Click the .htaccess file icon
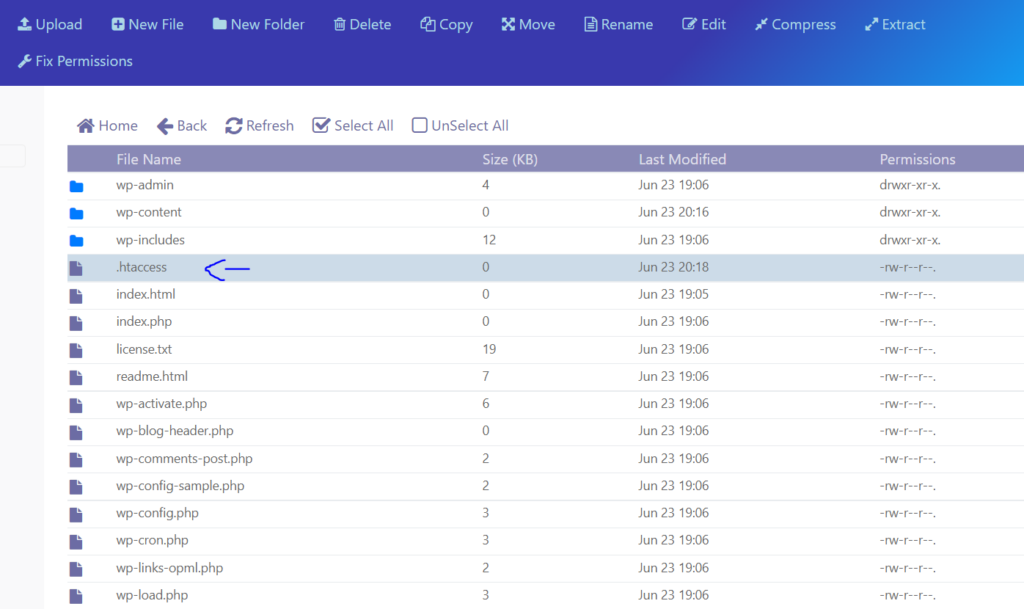The image size is (1024, 609). (x=76, y=268)
